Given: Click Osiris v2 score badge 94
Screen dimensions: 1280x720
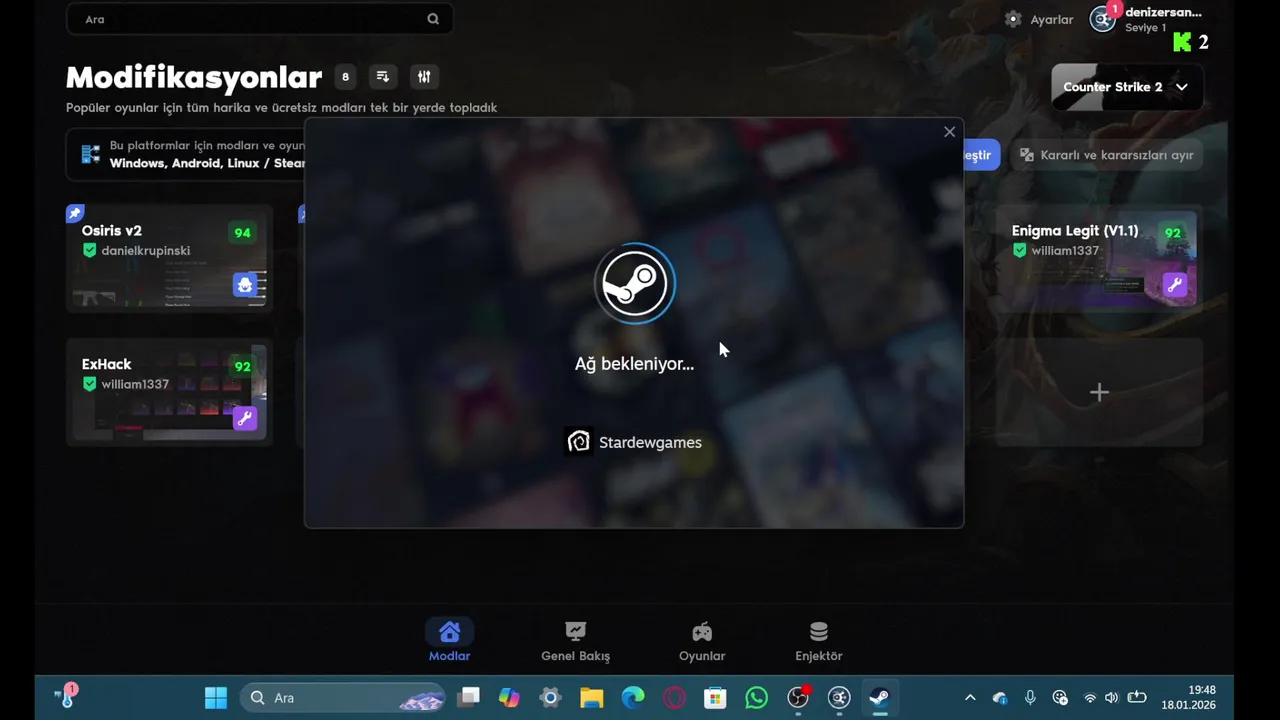Looking at the screenshot, I should [242, 233].
